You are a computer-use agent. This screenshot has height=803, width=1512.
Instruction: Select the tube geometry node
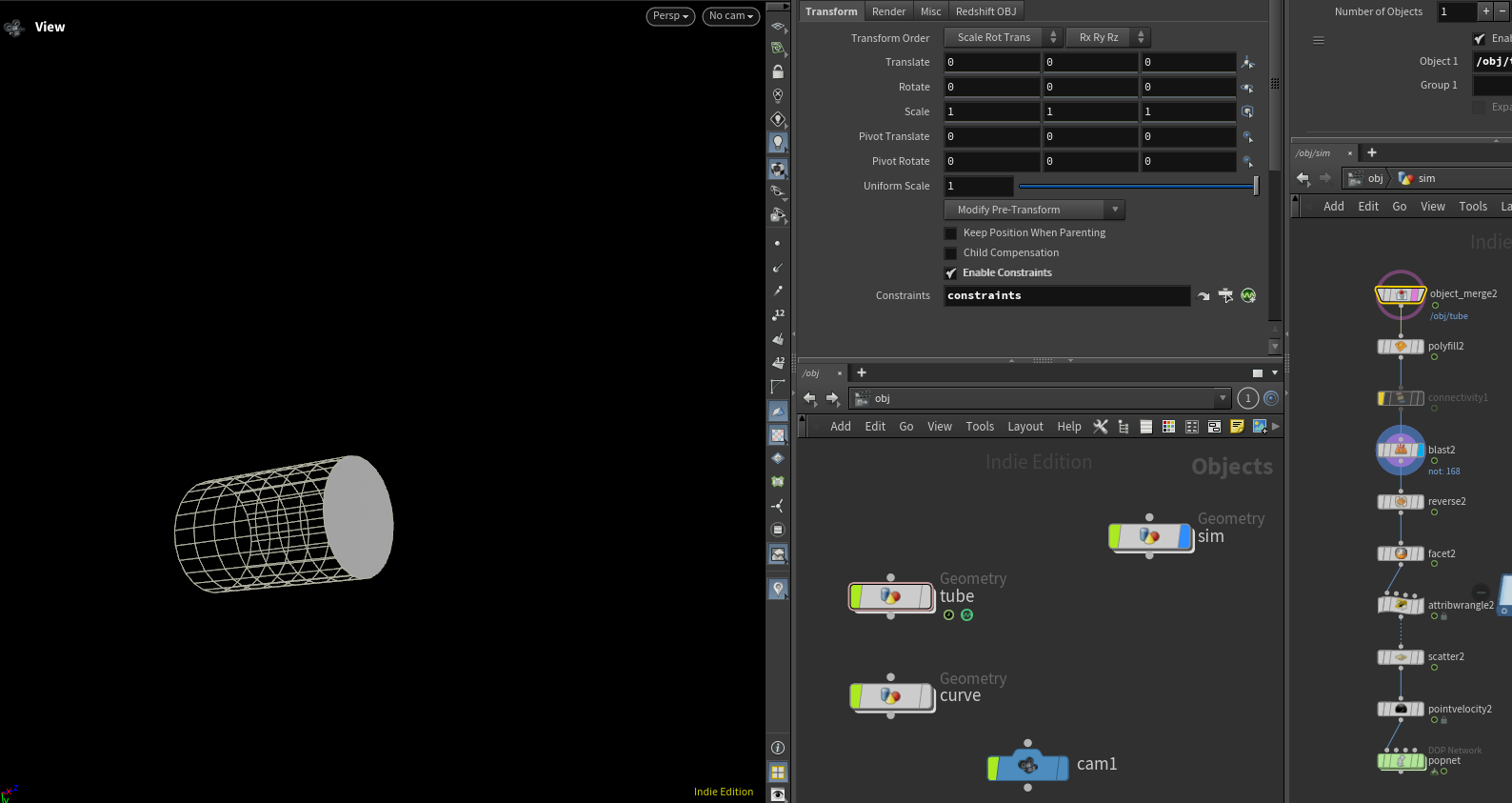[891, 596]
